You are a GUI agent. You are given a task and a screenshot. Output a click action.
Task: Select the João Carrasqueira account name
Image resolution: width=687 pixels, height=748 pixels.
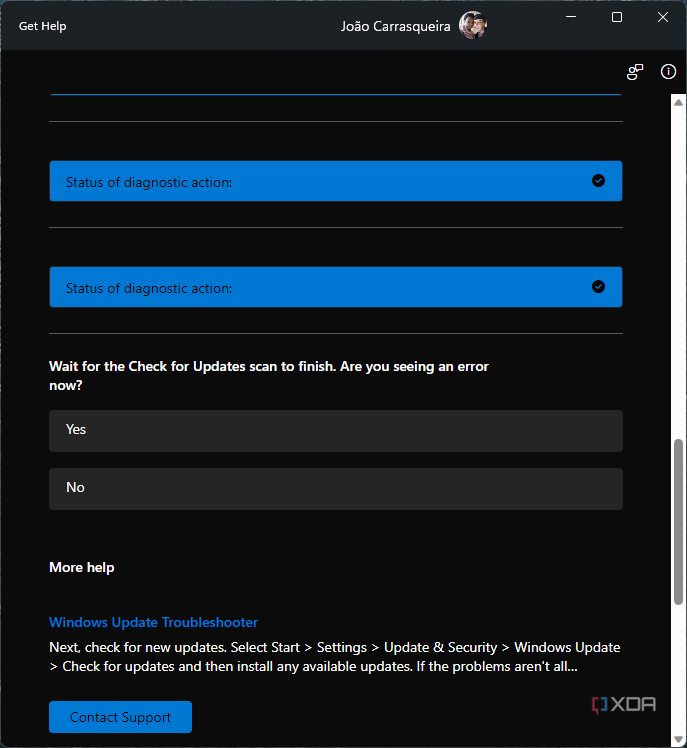pyautogui.click(x=396, y=26)
